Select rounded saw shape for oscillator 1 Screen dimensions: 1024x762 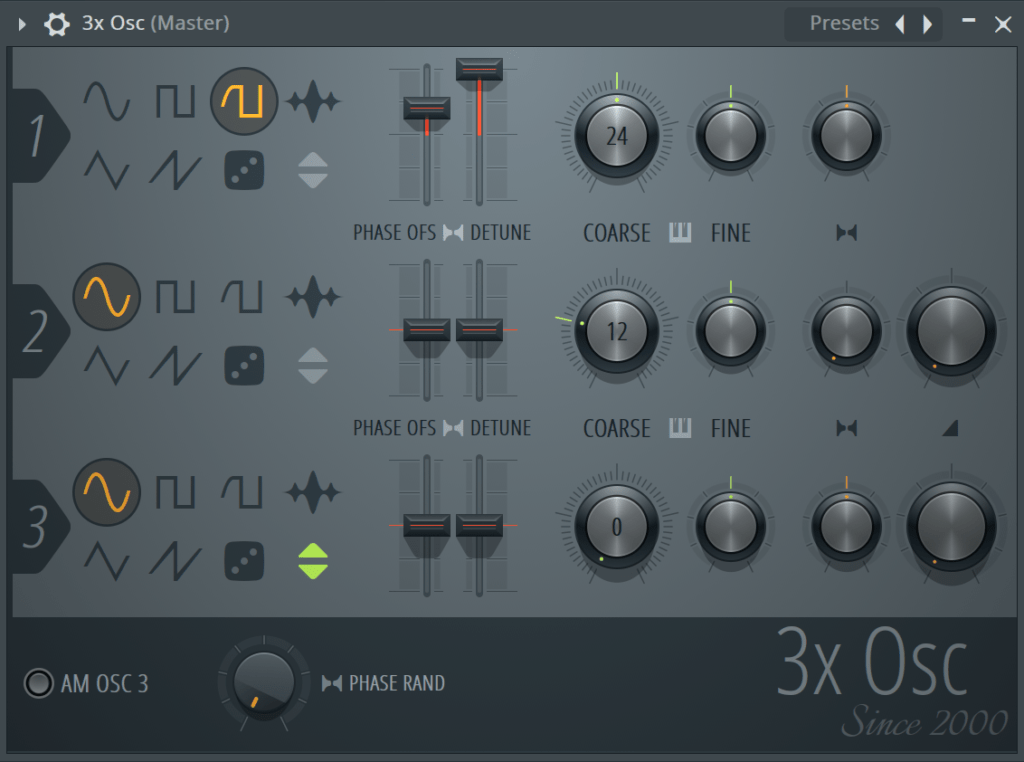coord(244,101)
